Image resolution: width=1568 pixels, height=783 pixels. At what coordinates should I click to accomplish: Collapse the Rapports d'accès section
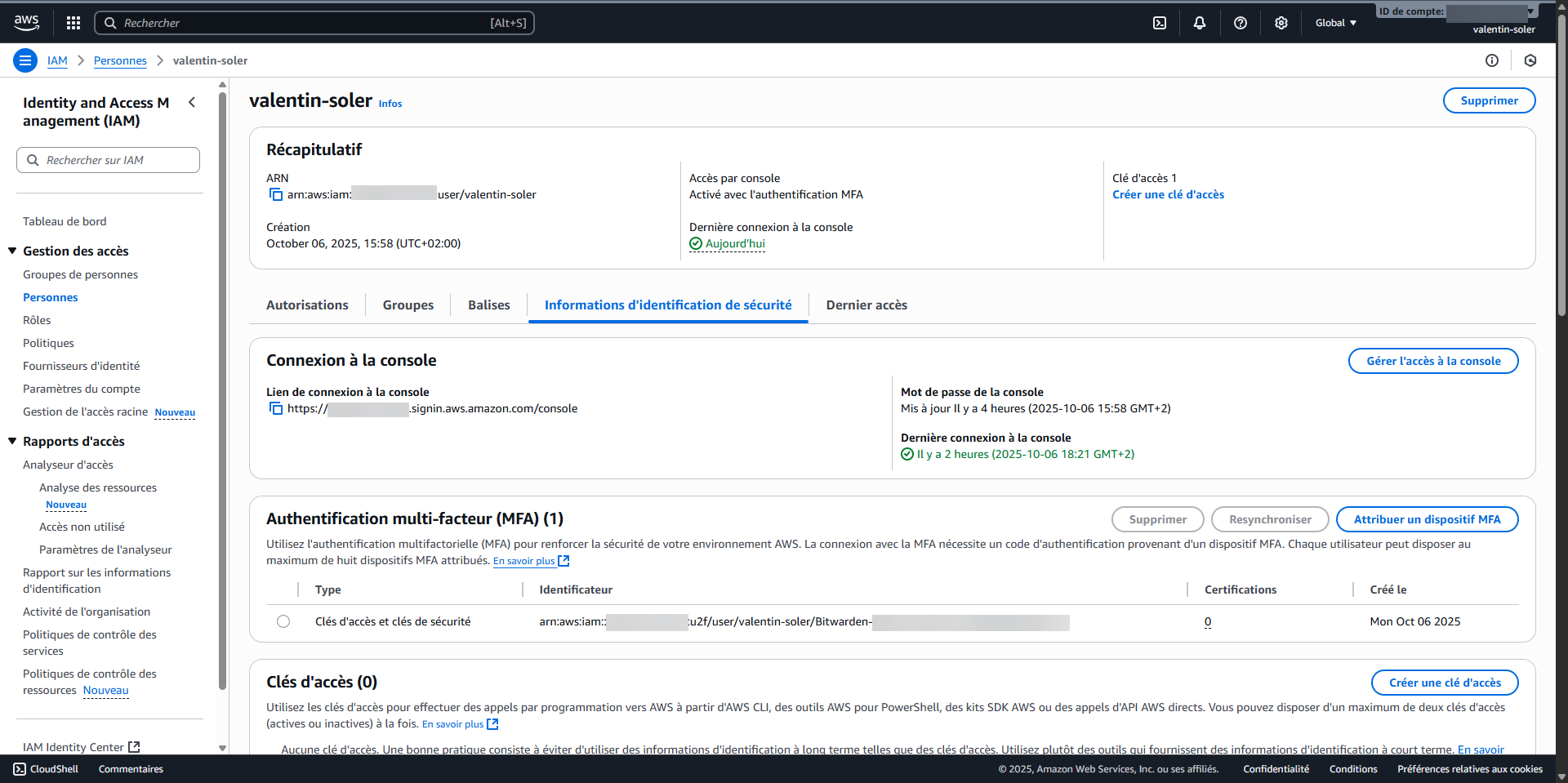pyautogui.click(x=11, y=440)
